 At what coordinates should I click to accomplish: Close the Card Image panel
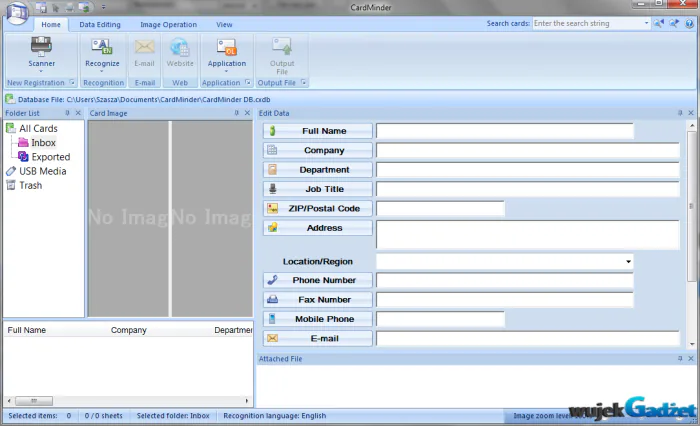247,113
